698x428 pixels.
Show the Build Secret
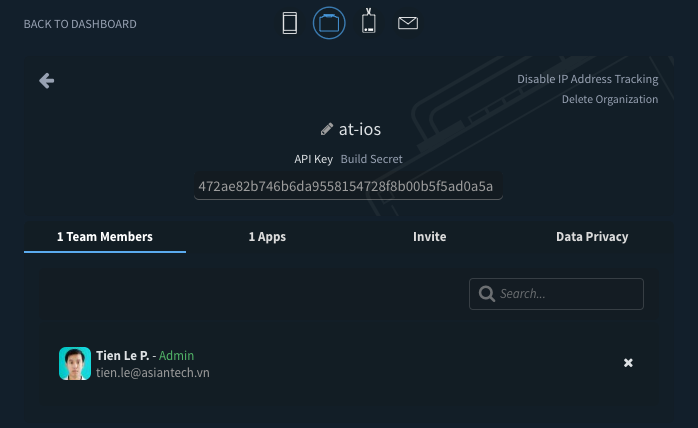[x=371, y=159]
